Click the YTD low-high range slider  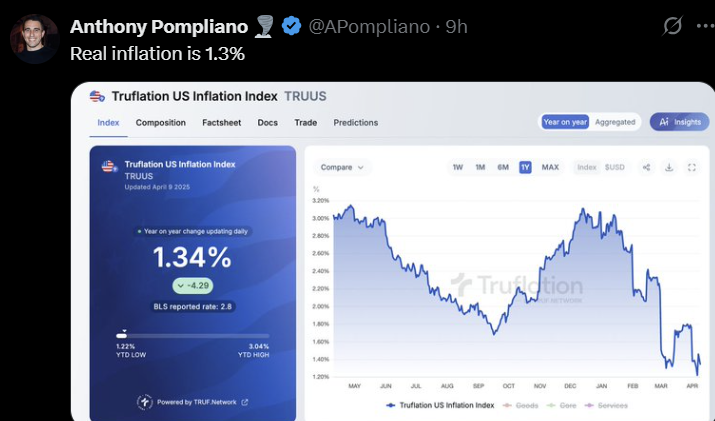193,335
